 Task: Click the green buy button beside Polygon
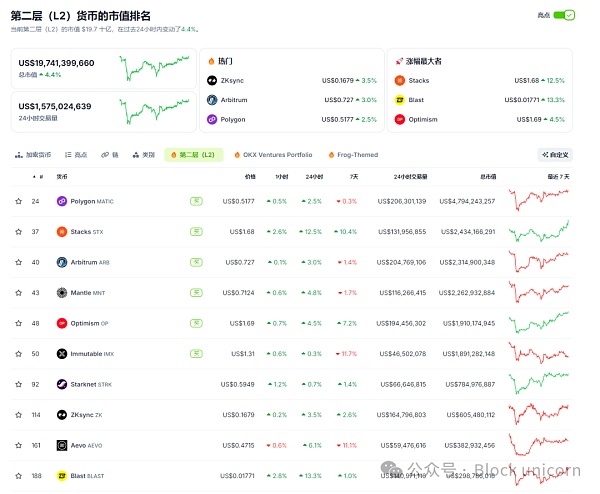[197, 201]
